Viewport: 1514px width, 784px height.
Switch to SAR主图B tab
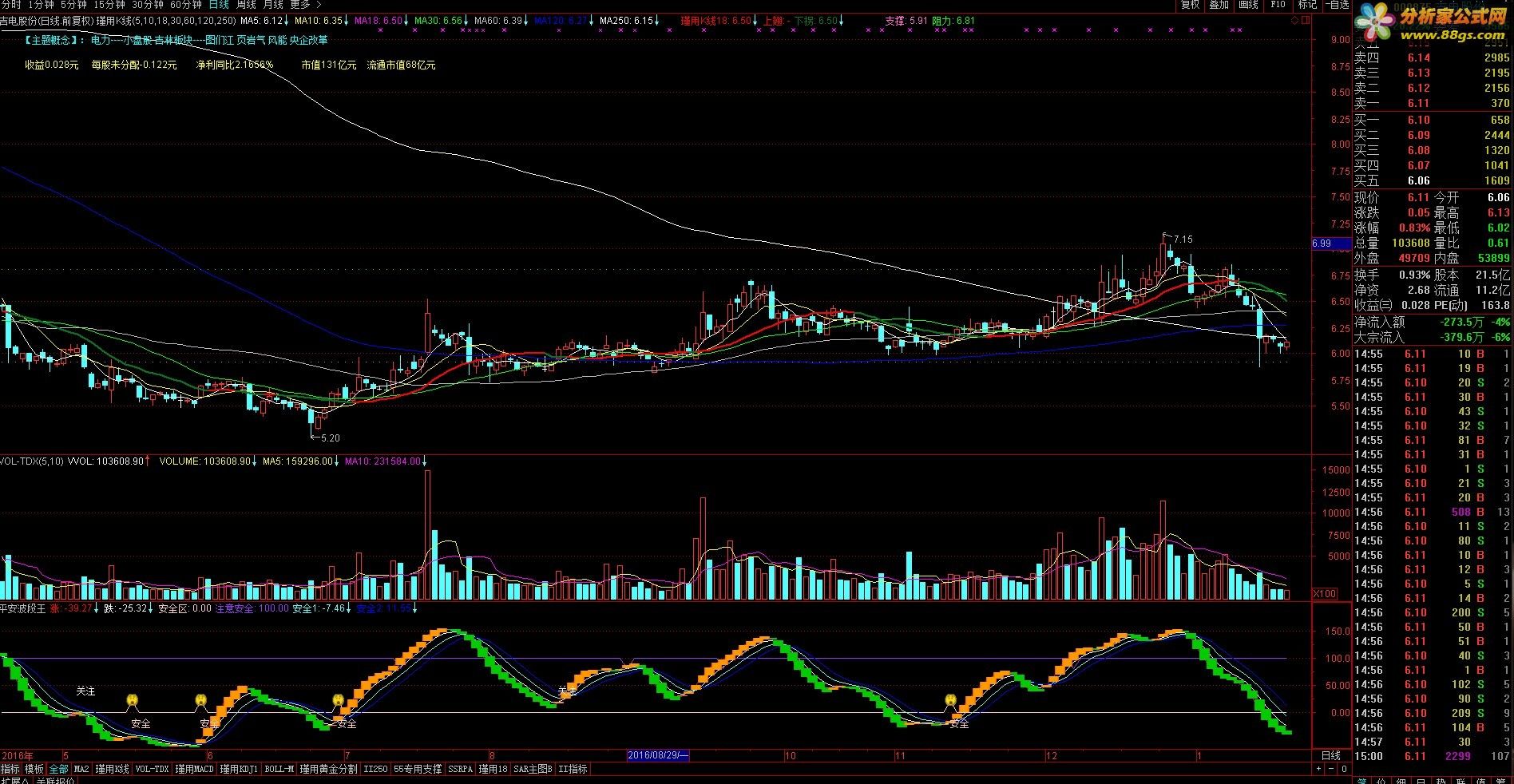point(533,769)
